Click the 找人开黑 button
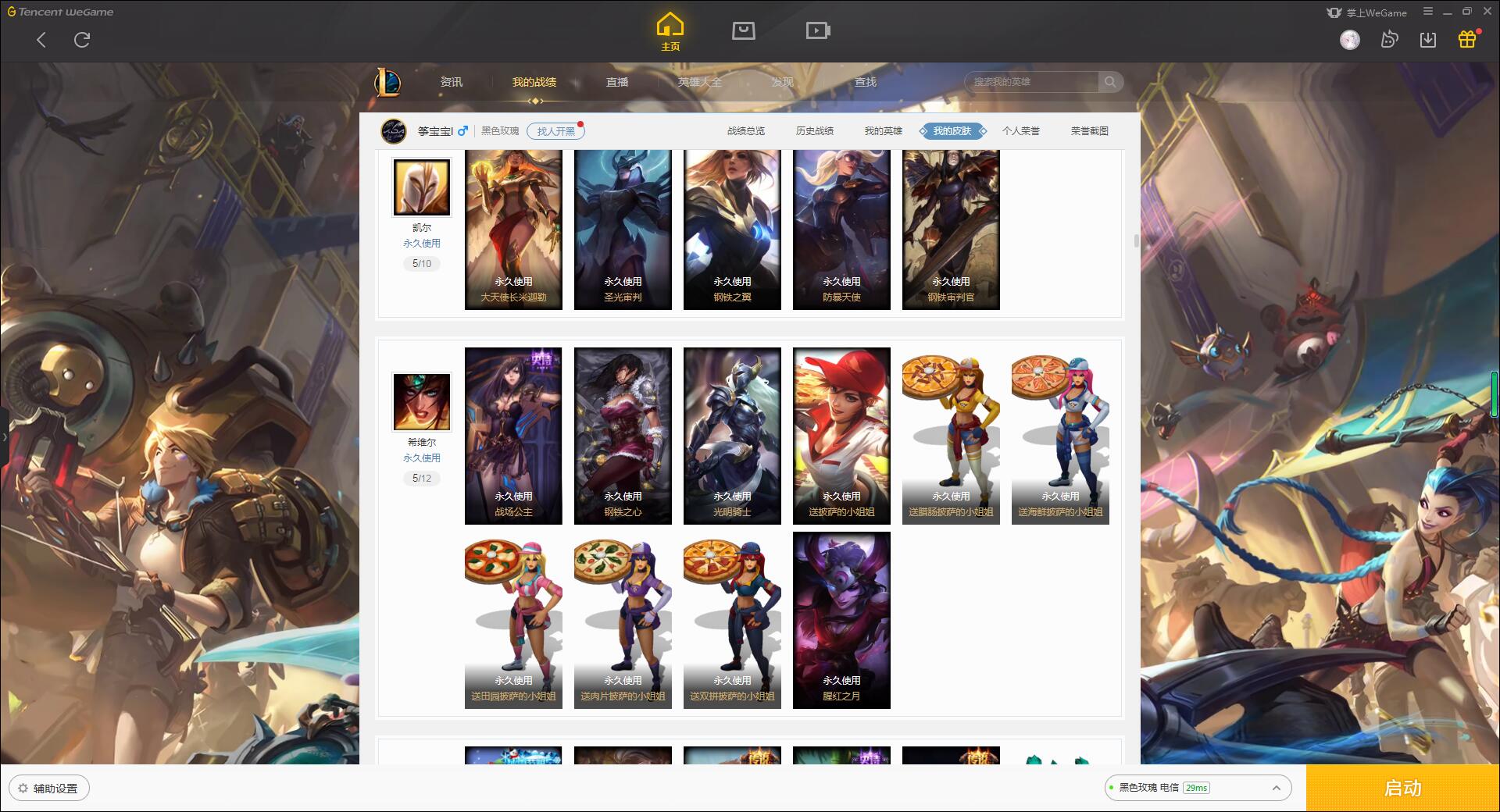The height and width of the screenshot is (812, 1500). pyautogui.click(x=555, y=131)
